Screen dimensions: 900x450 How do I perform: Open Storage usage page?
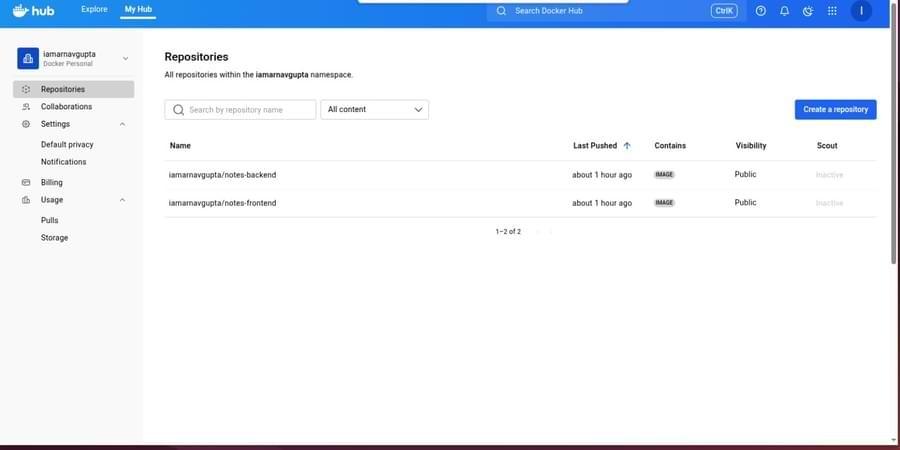(x=55, y=238)
